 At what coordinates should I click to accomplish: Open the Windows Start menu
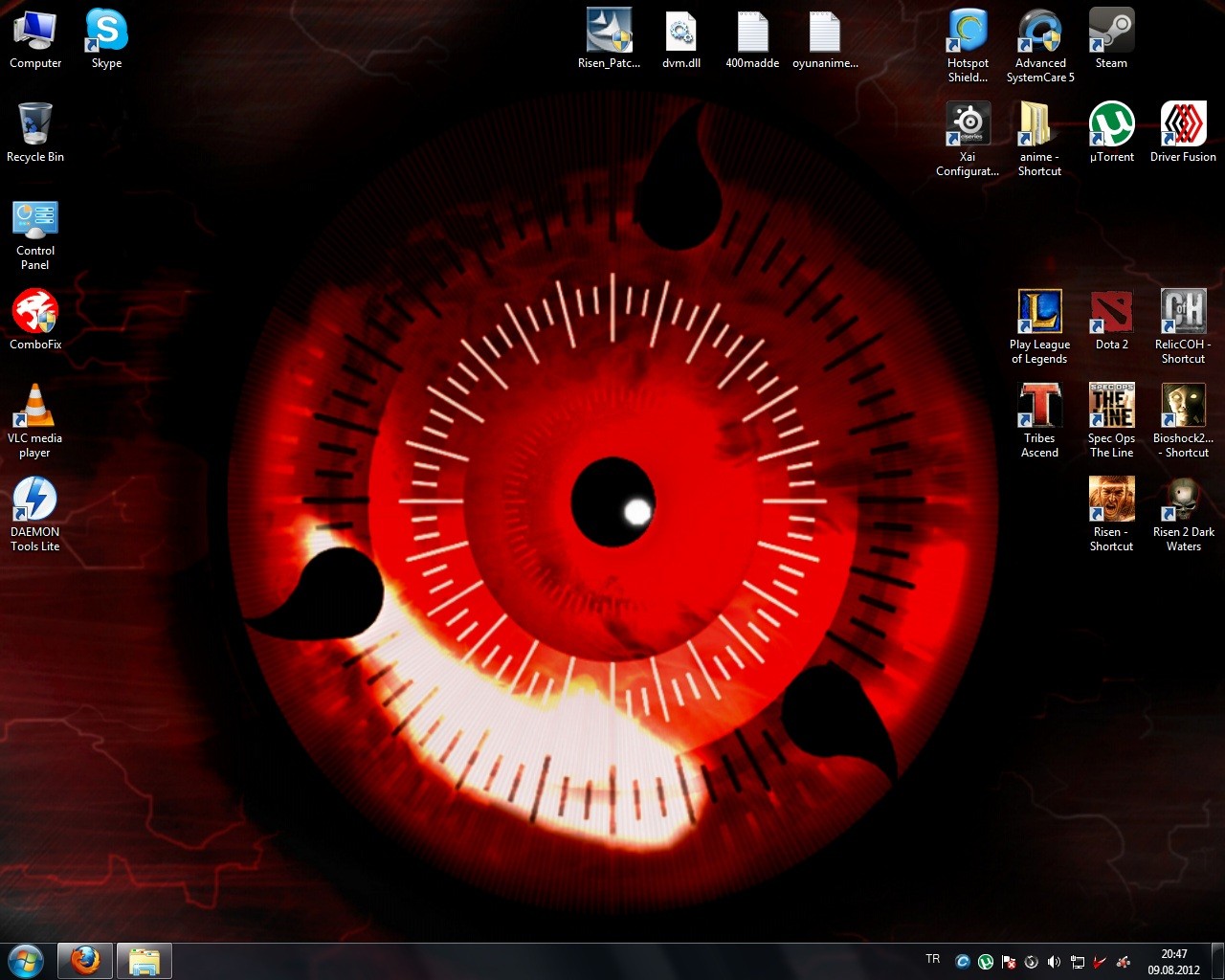point(26,961)
